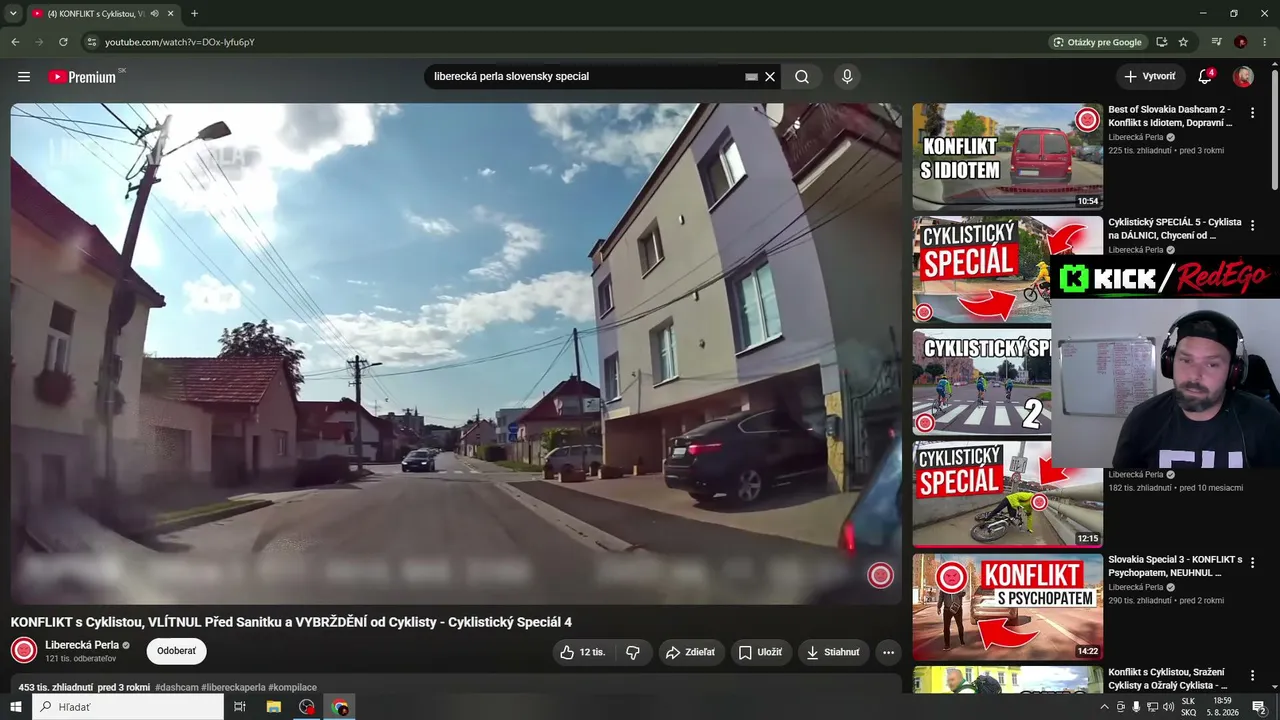Click the #dashcam hashtag
The image size is (1280, 720).
pyautogui.click(x=177, y=688)
